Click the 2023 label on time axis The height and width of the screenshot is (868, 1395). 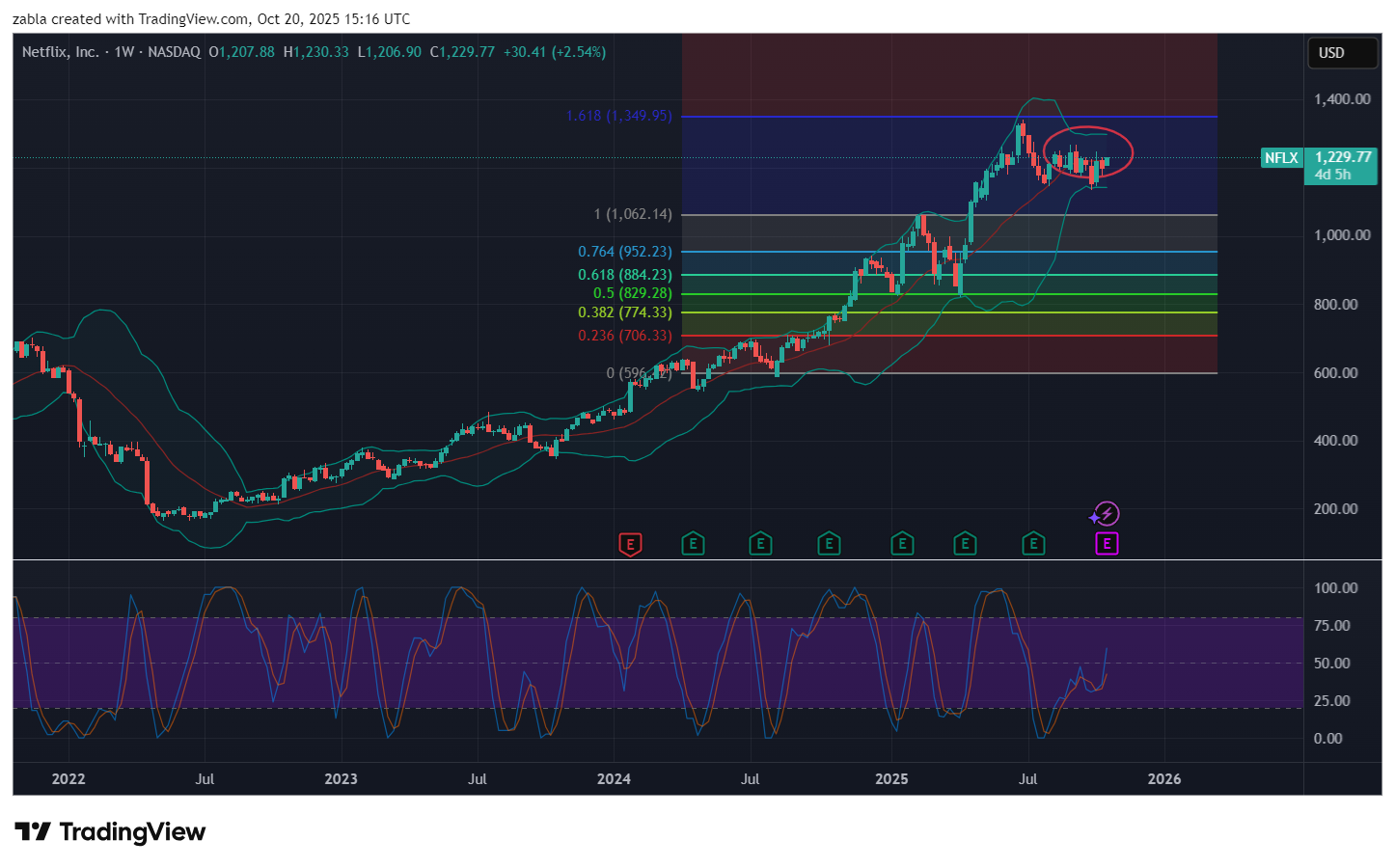pyautogui.click(x=341, y=779)
